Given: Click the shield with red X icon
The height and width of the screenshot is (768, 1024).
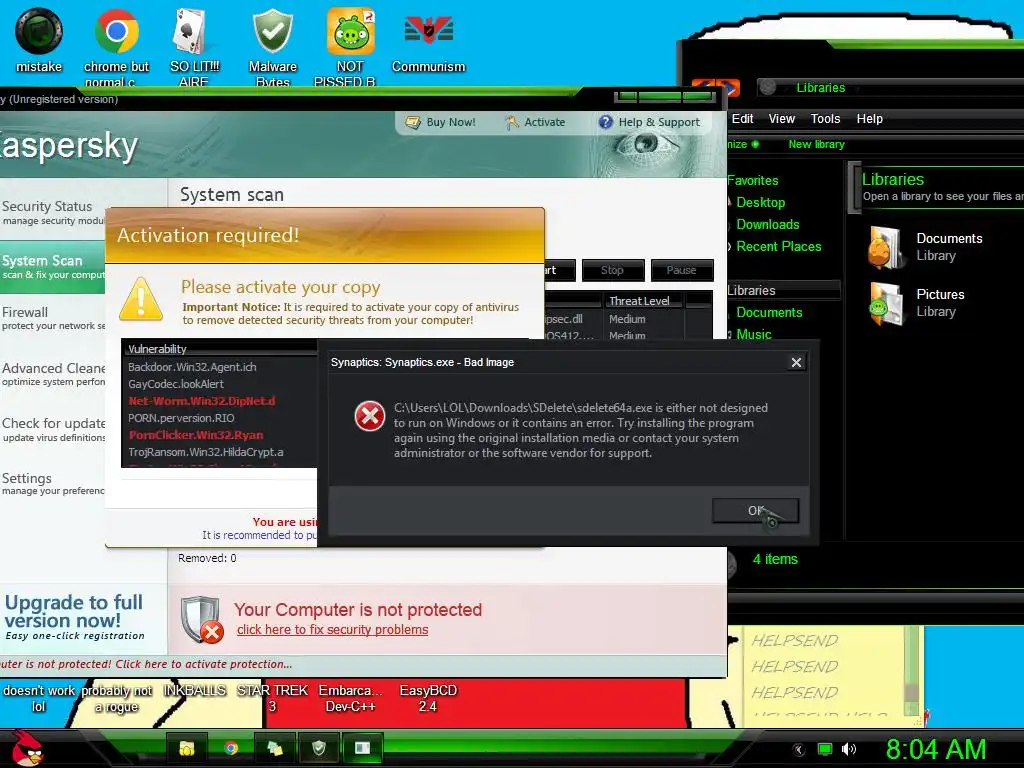Looking at the screenshot, I should pos(202,620).
